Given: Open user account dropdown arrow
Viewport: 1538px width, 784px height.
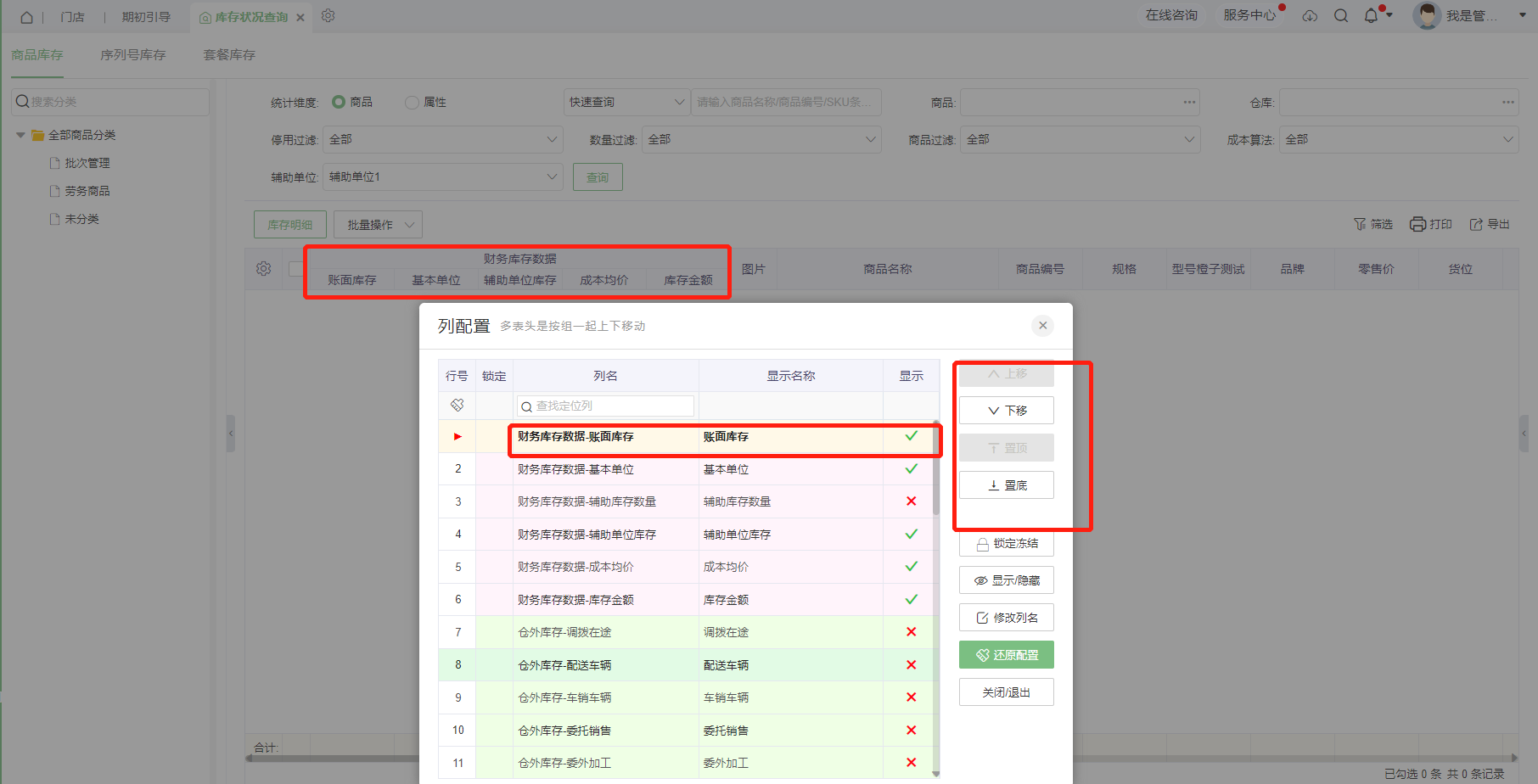Looking at the screenshot, I should tap(1523, 15).
